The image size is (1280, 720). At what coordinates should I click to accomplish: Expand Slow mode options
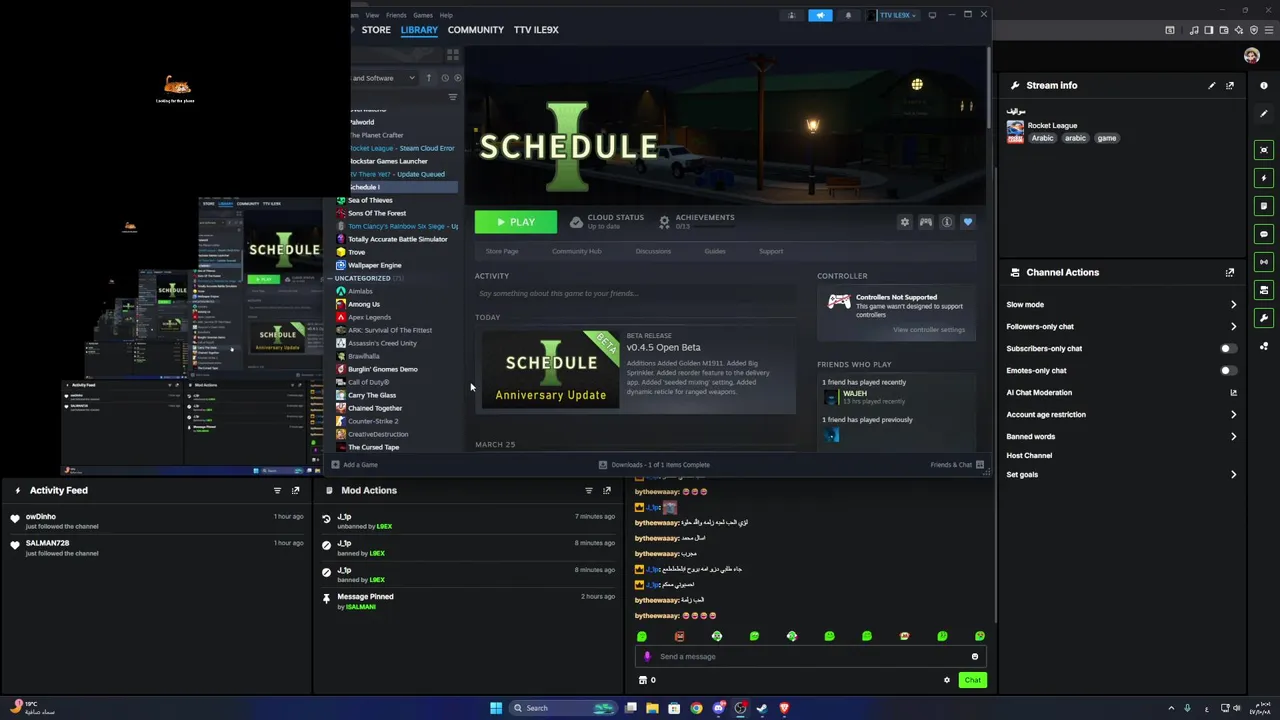tap(1233, 305)
